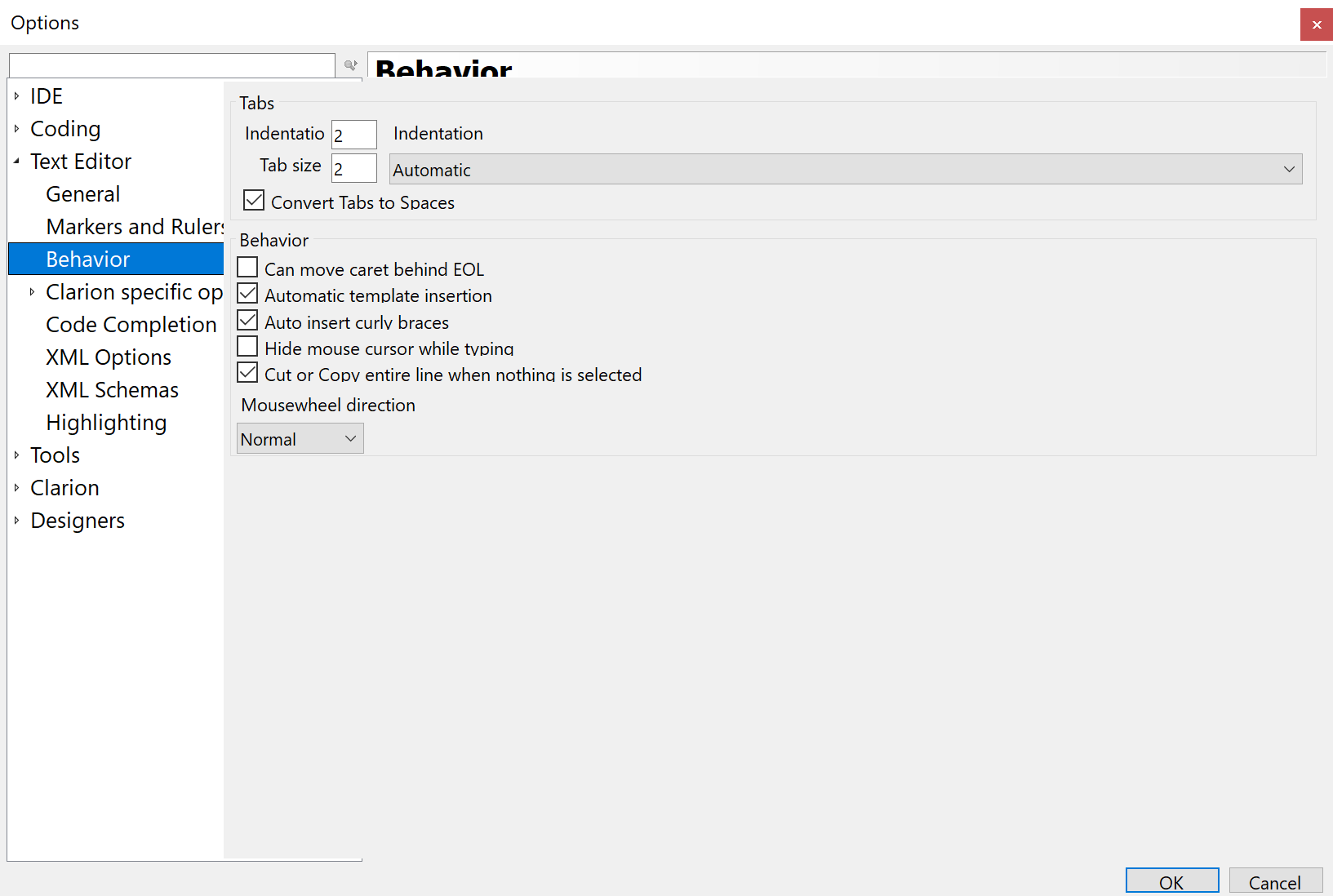Screen dimensions: 1333x896
Task: Close the Options dialog window
Action: [x=1316, y=24]
